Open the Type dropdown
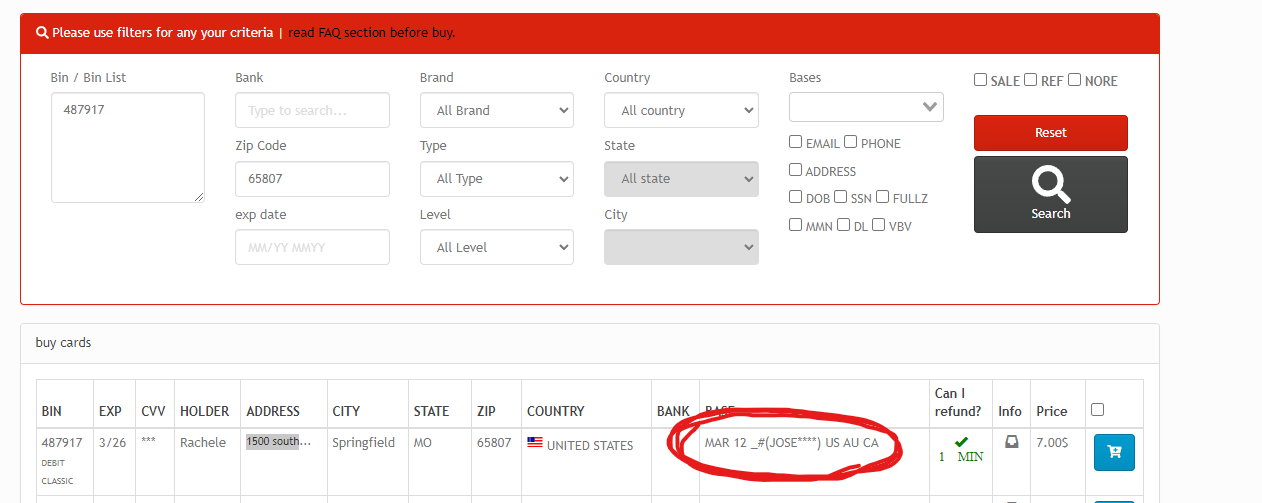1262x503 pixels. [x=497, y=179]
